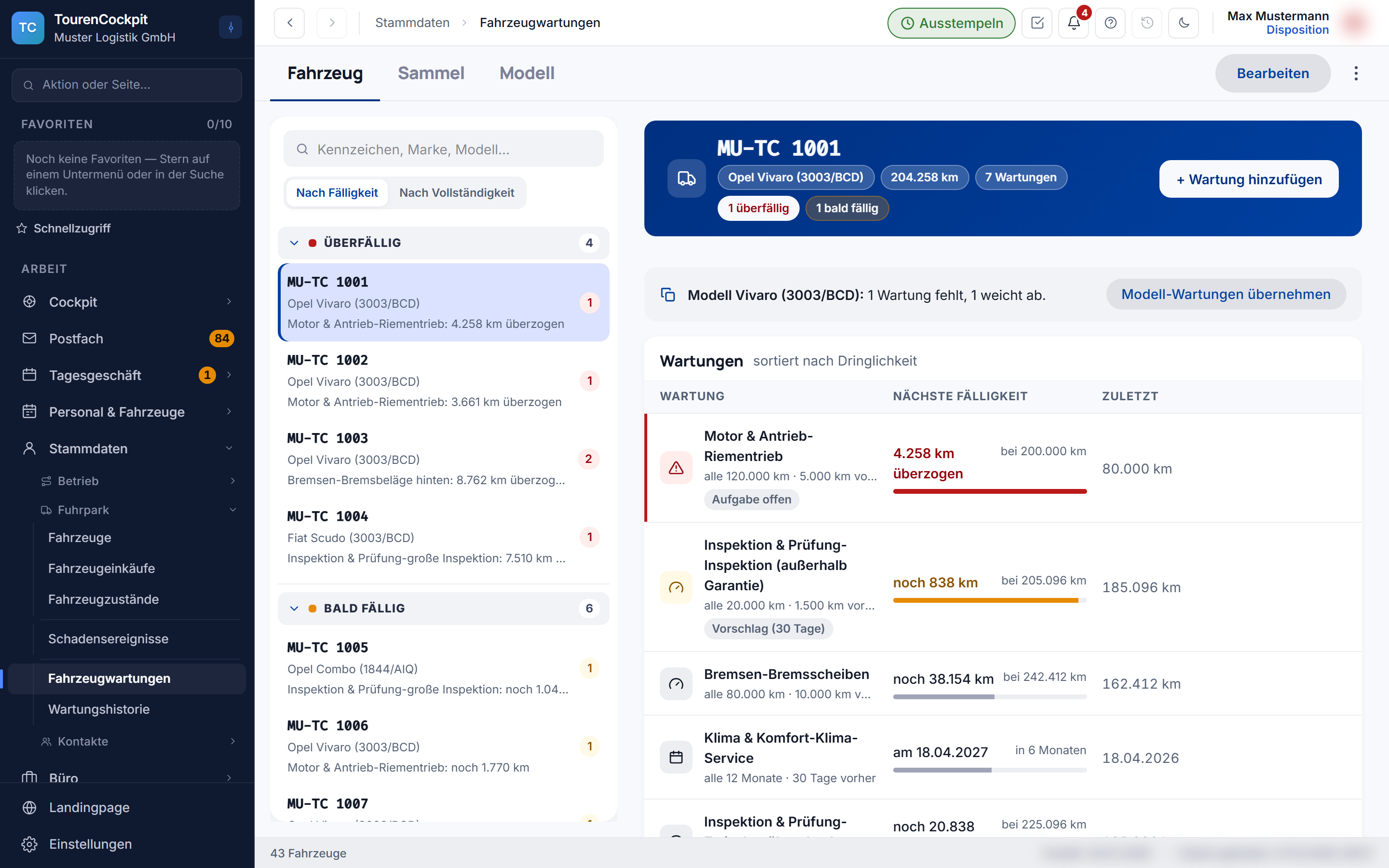Focus the Aktion oder Seite search field
The height and width of the screenshot is (868, 1389).
[x=127, y=85]
